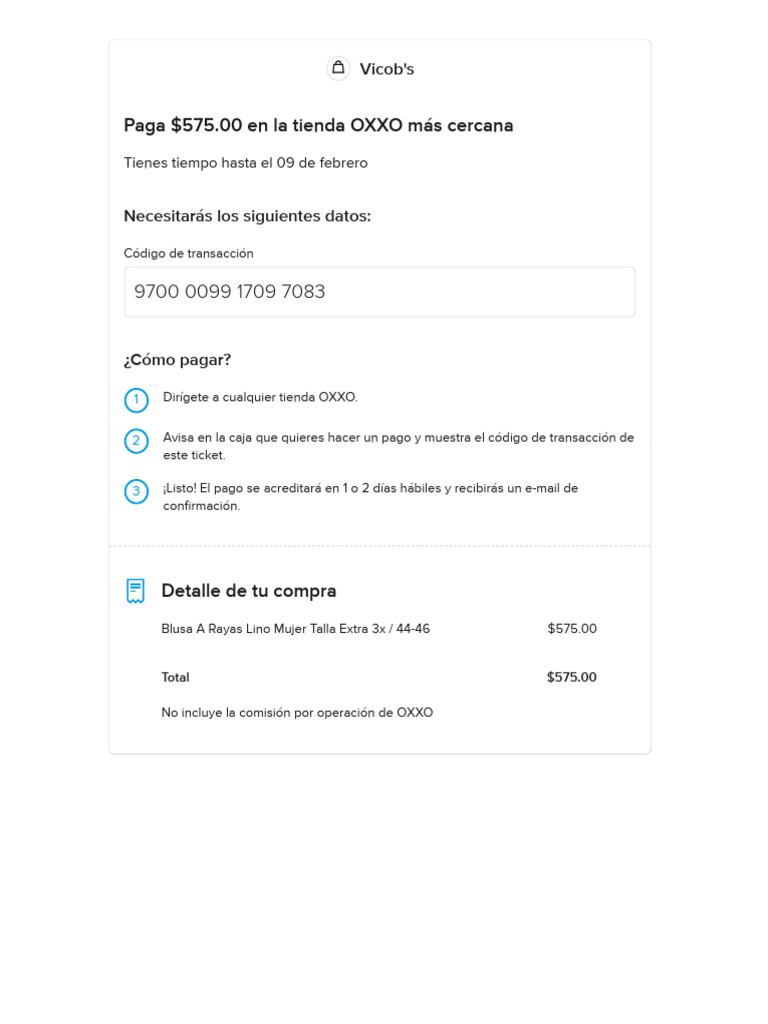Click the Detalle de tu compra heading
The height and width of the screenshot is (1024, 768).
(249, 591)
